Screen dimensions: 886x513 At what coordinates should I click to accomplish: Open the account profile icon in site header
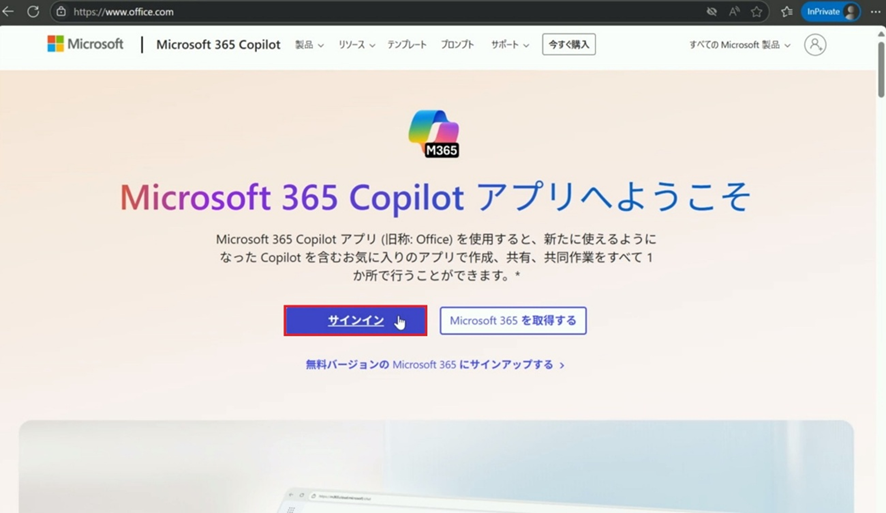coord(815,44)
